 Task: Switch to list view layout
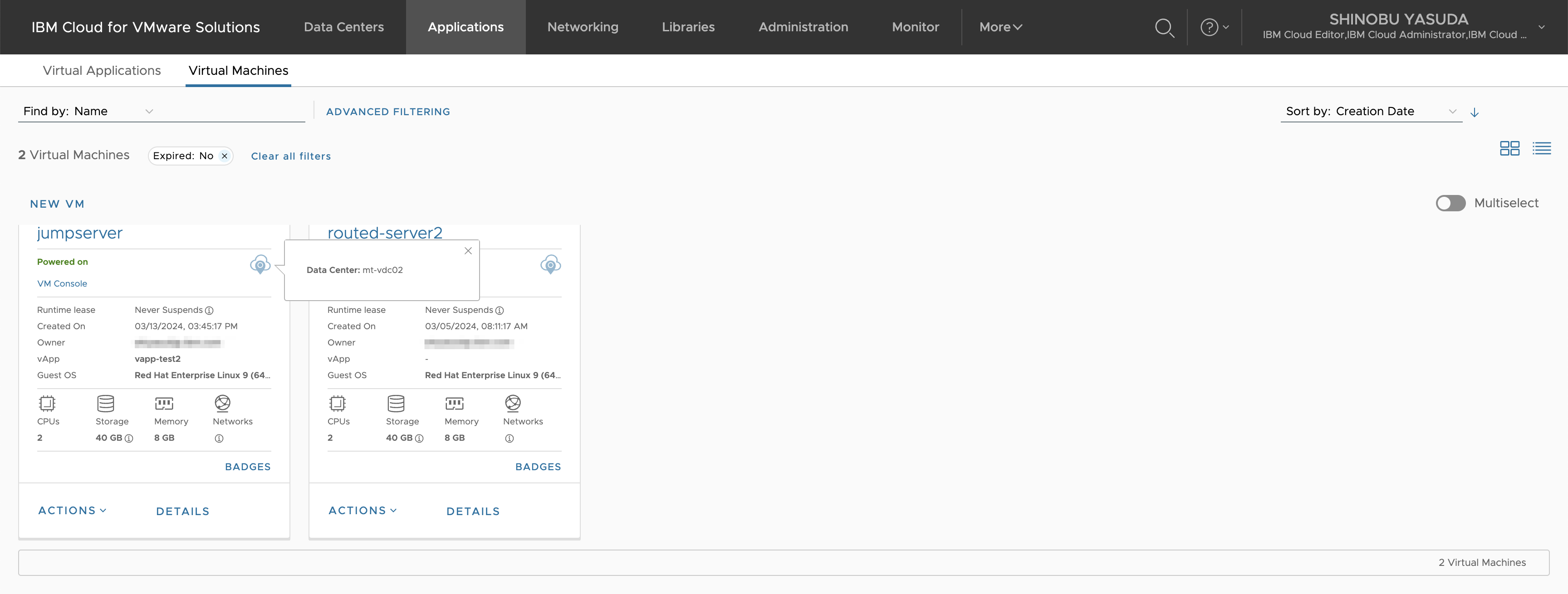pos(1541,149)
